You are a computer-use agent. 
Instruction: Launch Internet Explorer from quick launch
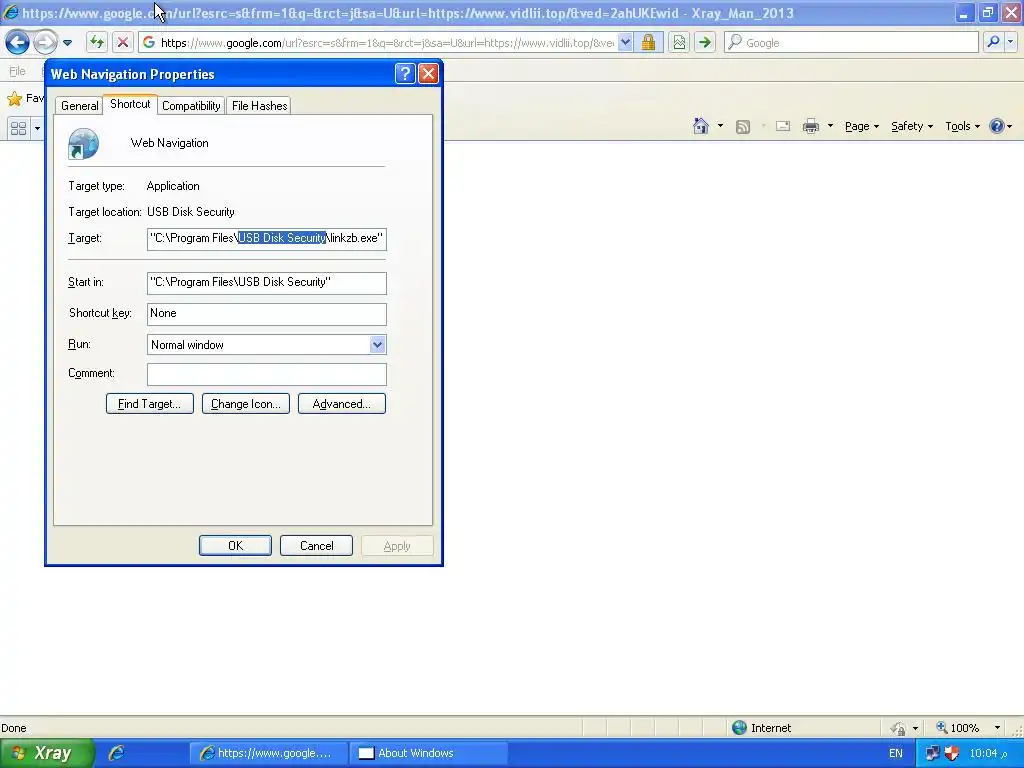pyautogui.click(x=117, y=753)
